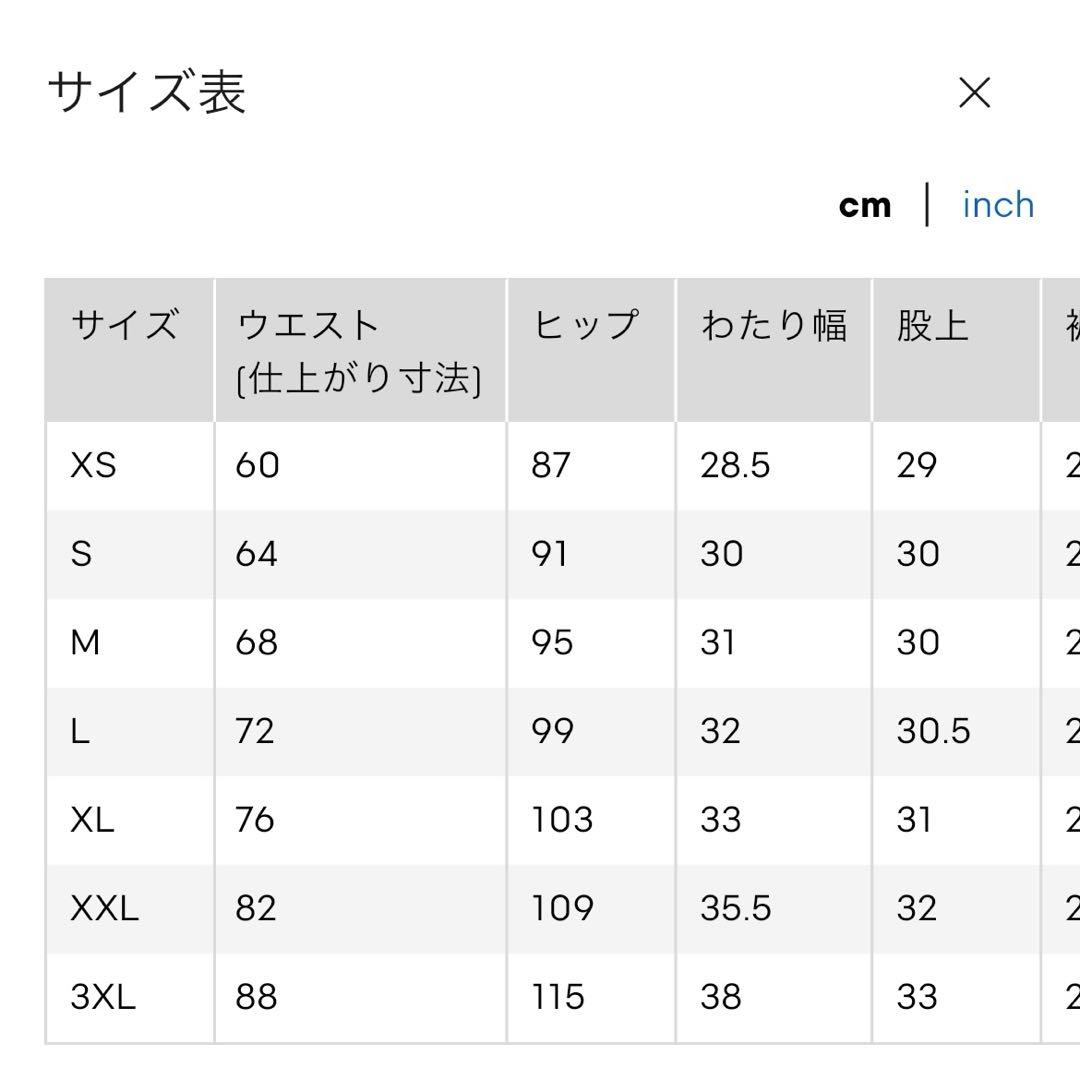Click hip value 103 for size XL

562,820
